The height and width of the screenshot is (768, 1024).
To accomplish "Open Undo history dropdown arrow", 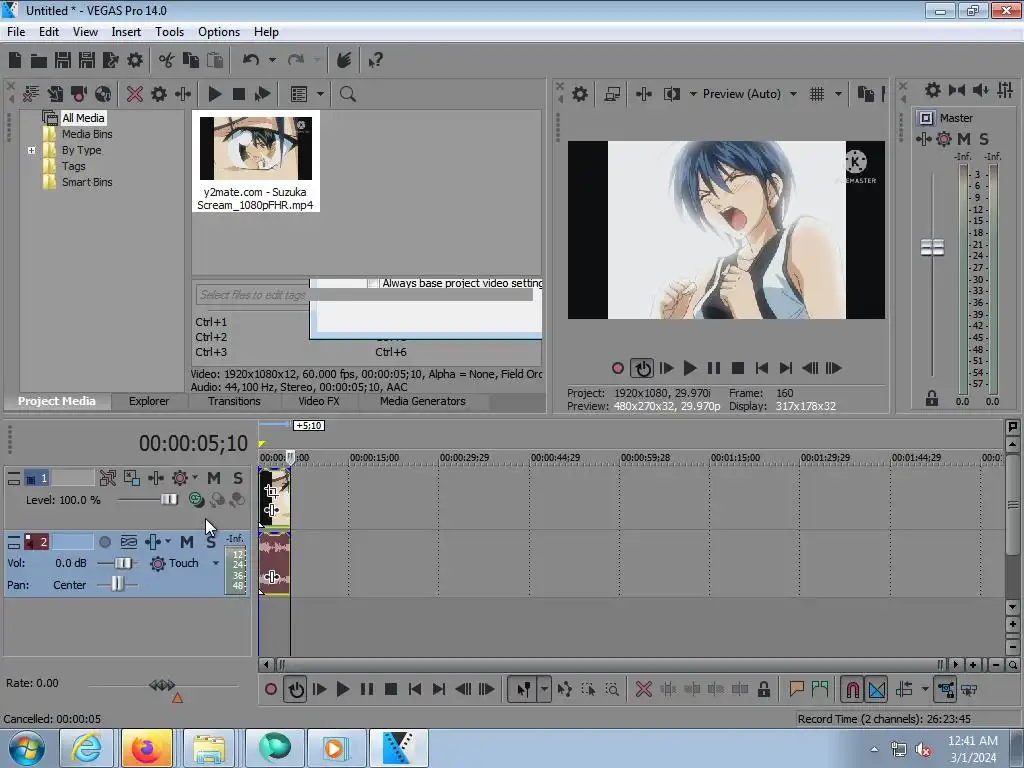I will pyautogui.click(x=272, y=61).
